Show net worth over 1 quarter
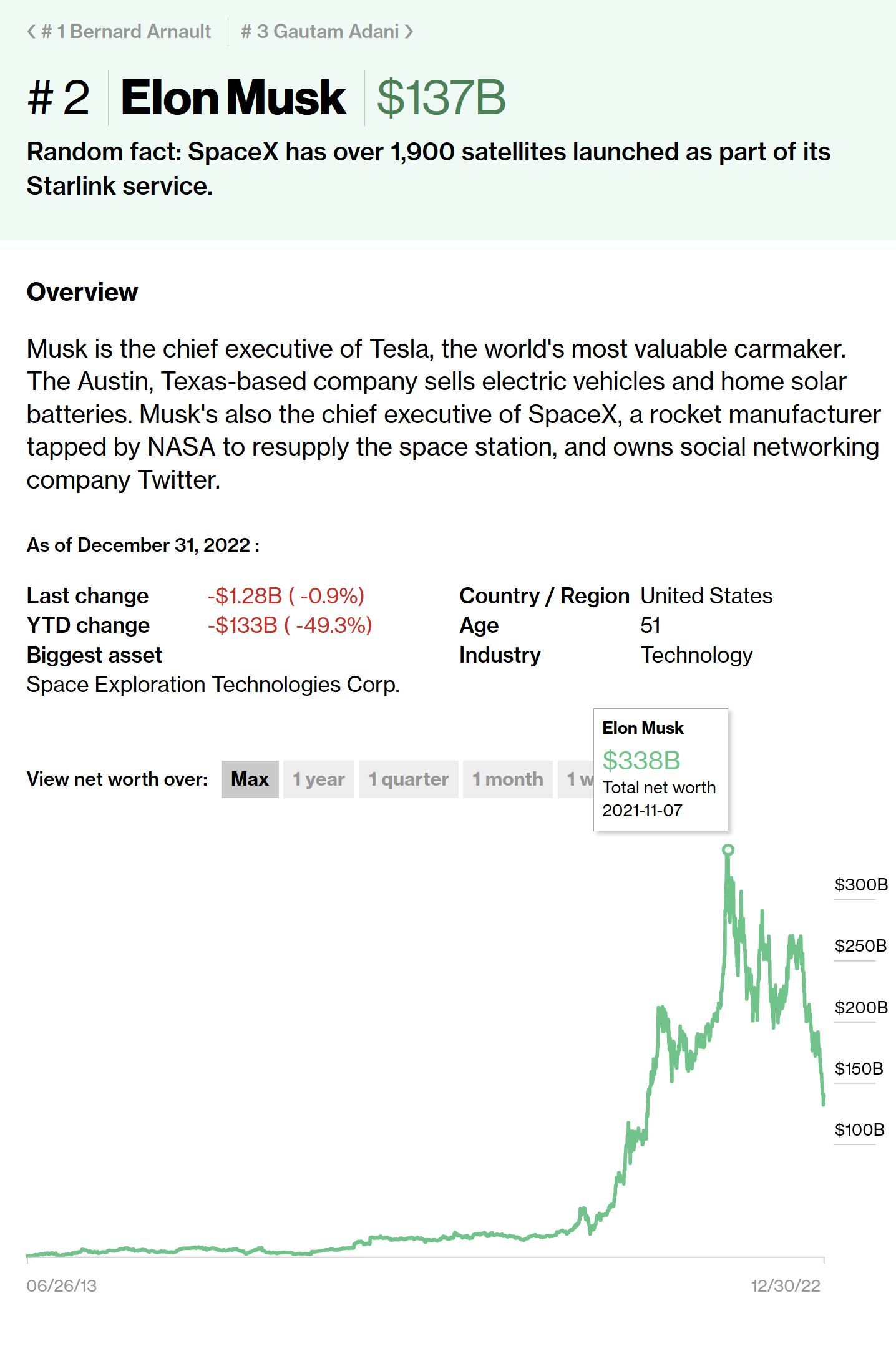Screen dimensions: 896x1356 click(409, 779)
